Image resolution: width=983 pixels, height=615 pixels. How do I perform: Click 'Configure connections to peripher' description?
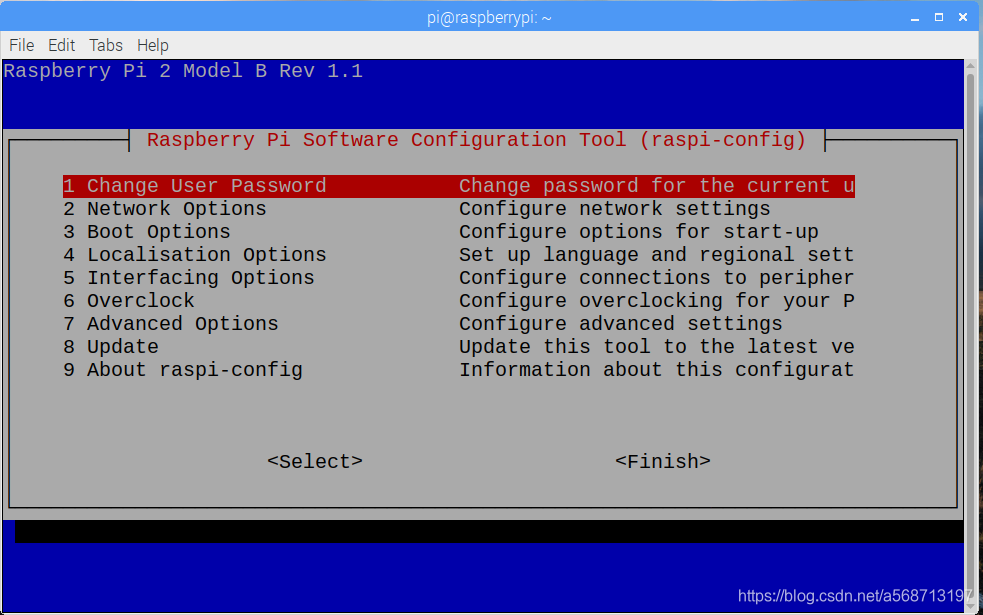point(656,278)
